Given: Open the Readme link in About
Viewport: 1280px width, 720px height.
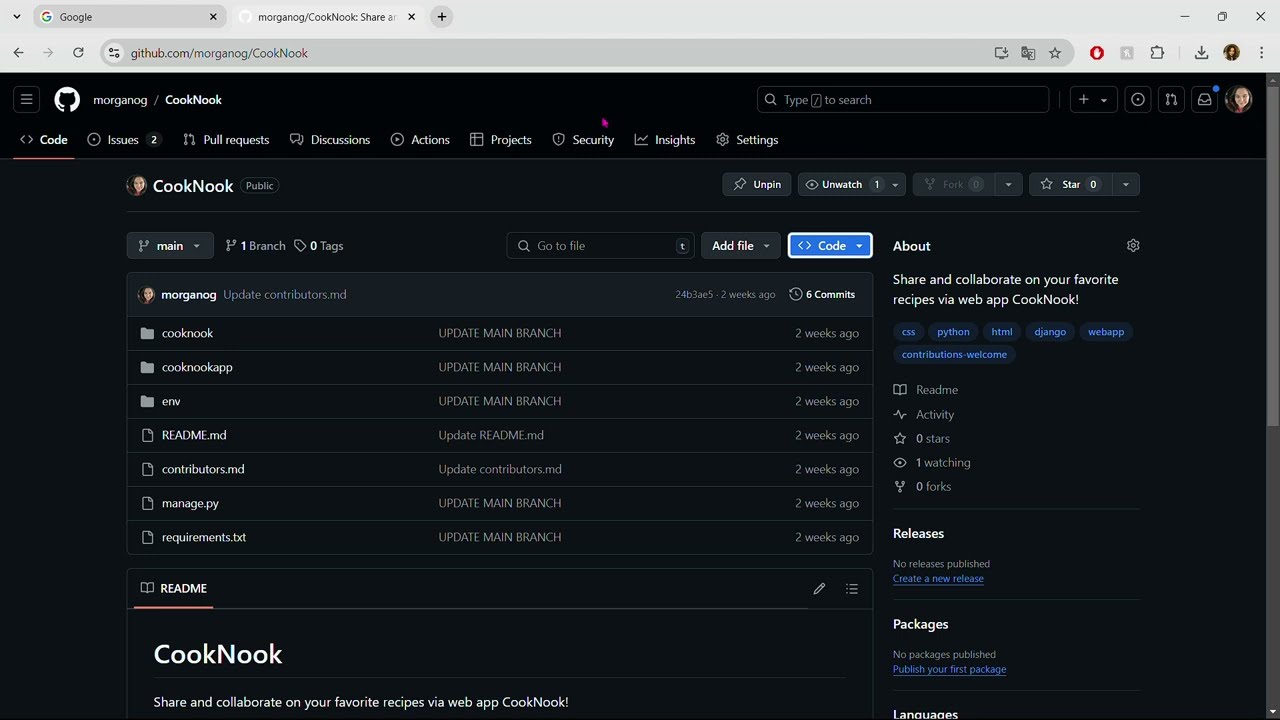Looking at the screenshot, I should pyautogui.click(x=926, y=390).
